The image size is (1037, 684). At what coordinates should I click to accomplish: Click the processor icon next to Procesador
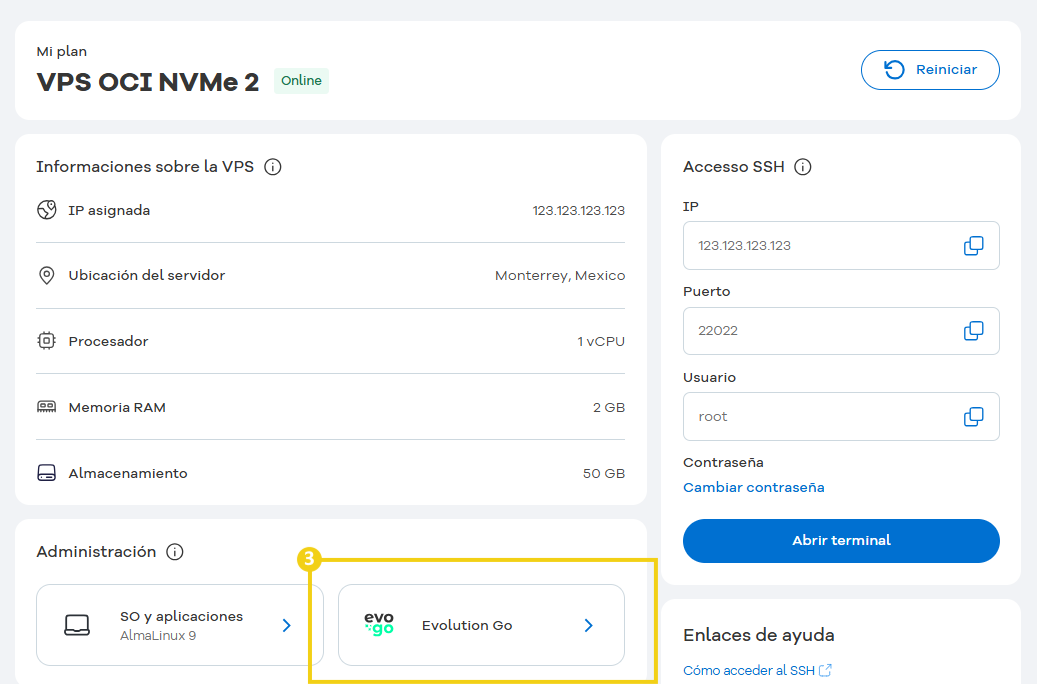coord(46,341)
